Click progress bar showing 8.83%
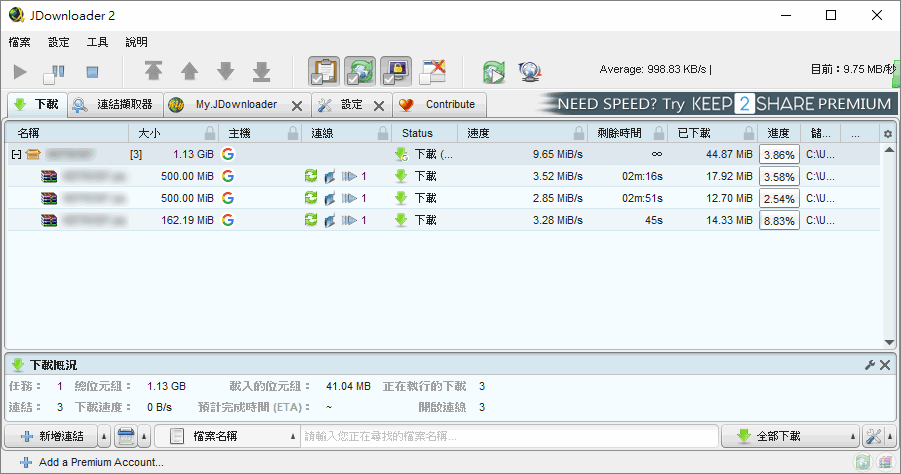Screen dimensions: 901x474 coord(779,221)
